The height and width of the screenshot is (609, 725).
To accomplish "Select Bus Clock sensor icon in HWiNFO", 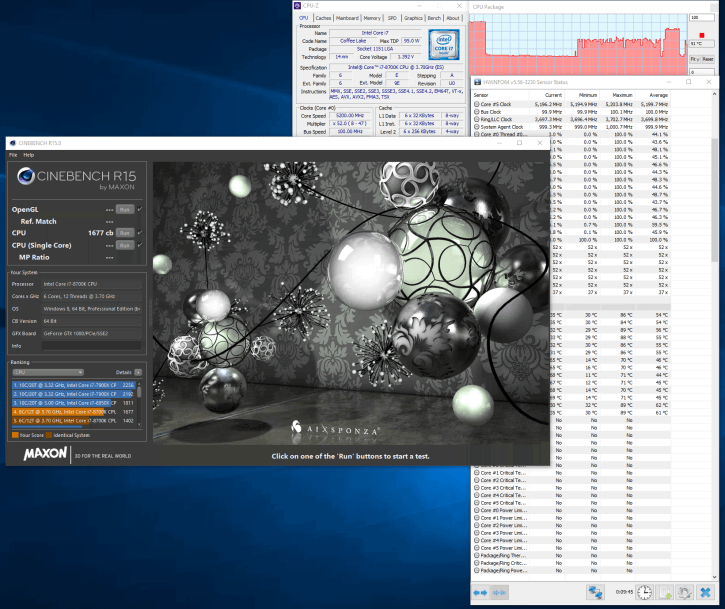I will (x=477, y=112).
